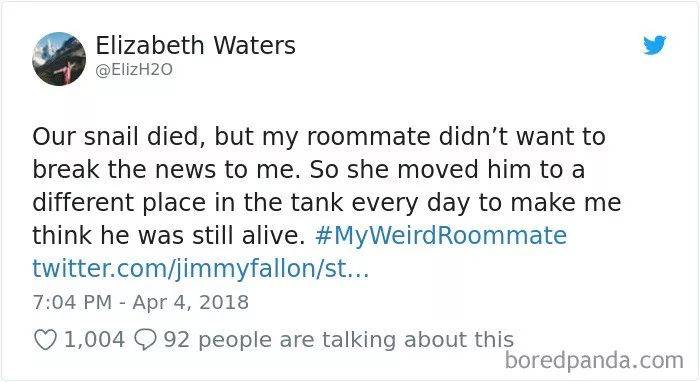Click the reply speech bubble icon
This screenshot has height=382, width=700.
pyautogui.click(x=145, y=340)
